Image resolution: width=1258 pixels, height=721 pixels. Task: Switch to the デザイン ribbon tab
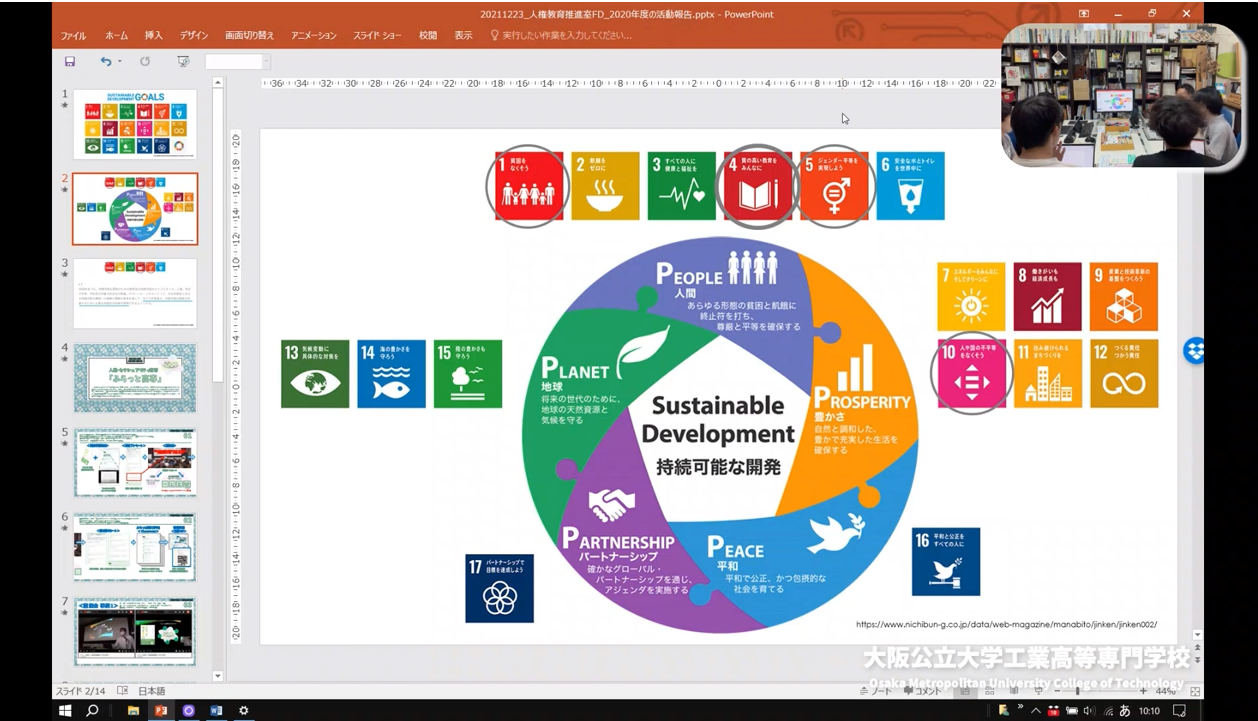point(194,35)
